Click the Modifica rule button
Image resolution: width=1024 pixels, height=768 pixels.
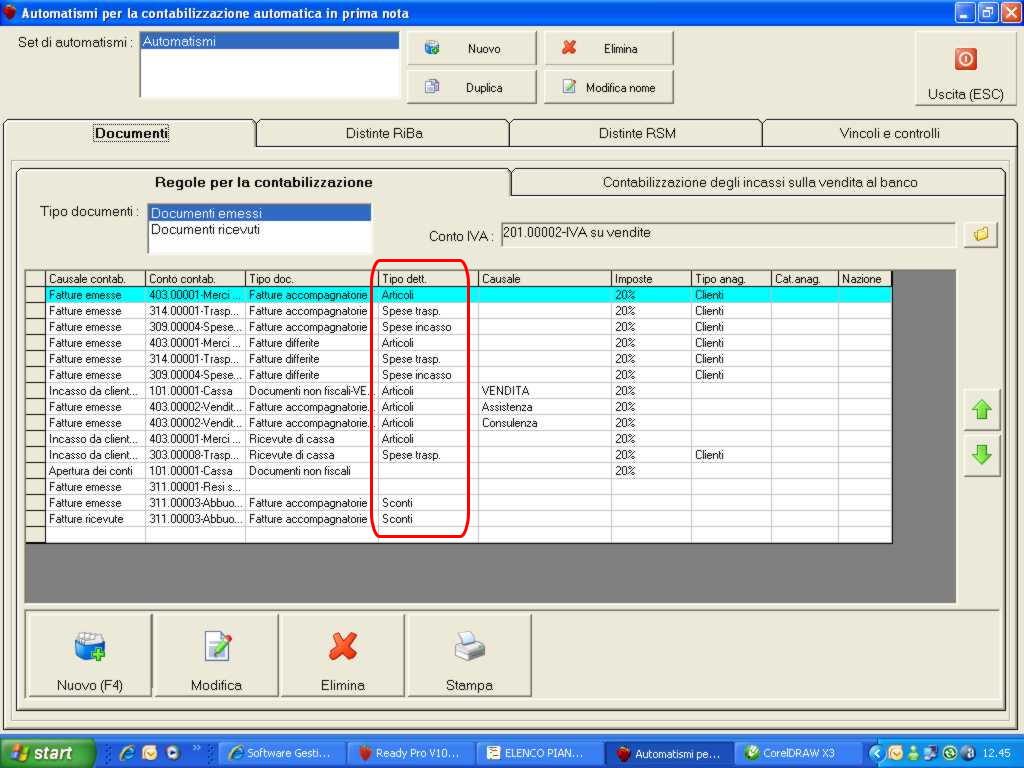click(x=216, y=655)
